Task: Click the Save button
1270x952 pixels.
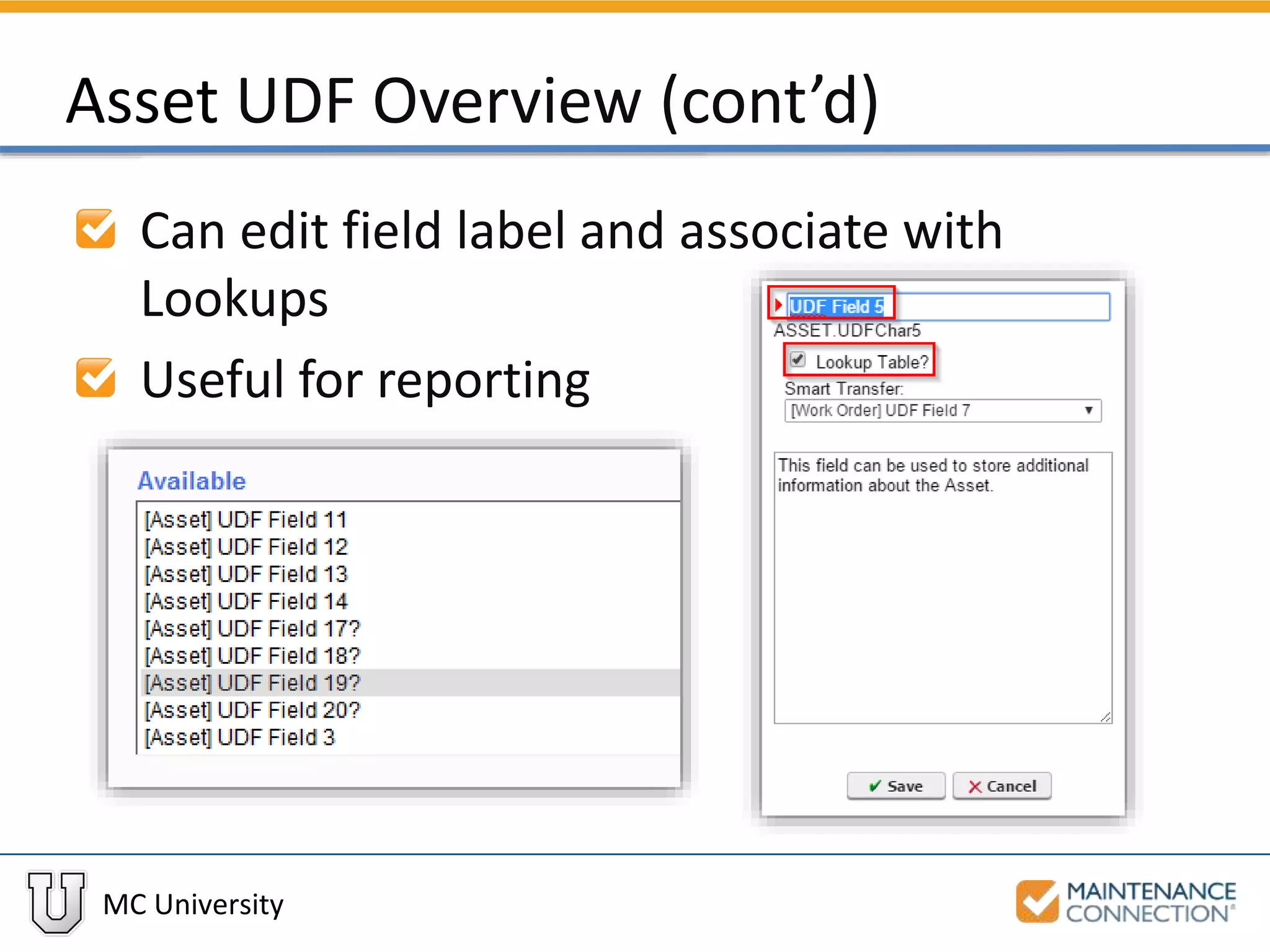Action: pyautogui.click(x=895, y=786)
